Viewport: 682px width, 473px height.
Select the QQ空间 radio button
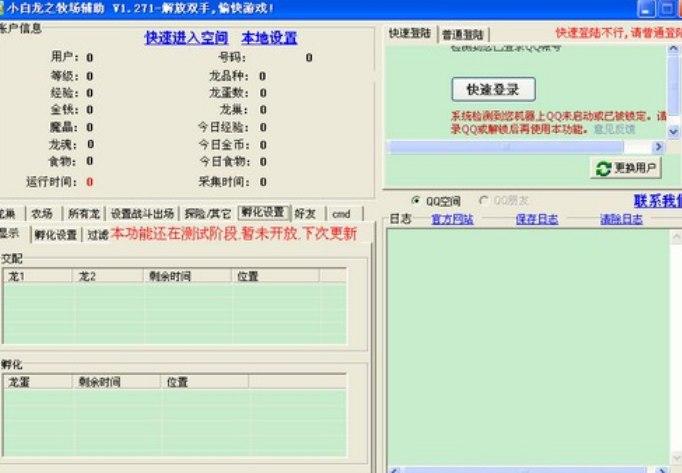(416, 201)
